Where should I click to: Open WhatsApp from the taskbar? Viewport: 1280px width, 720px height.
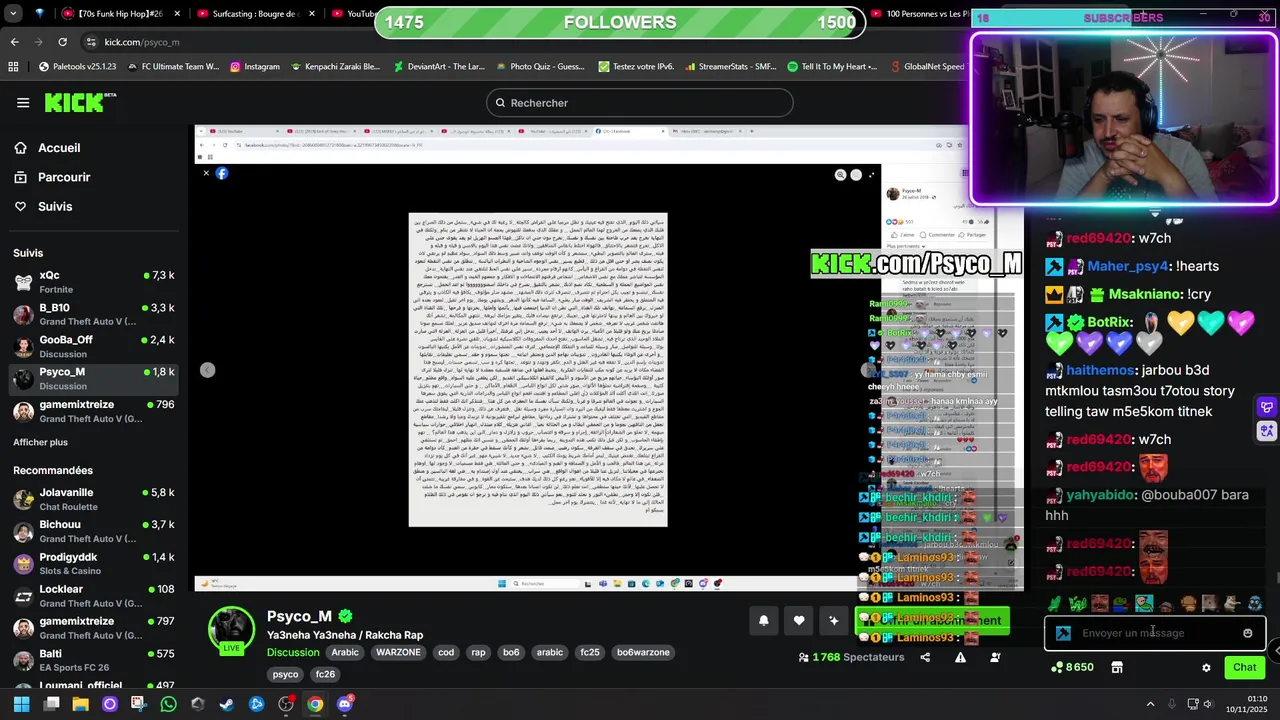coord(168,704)
